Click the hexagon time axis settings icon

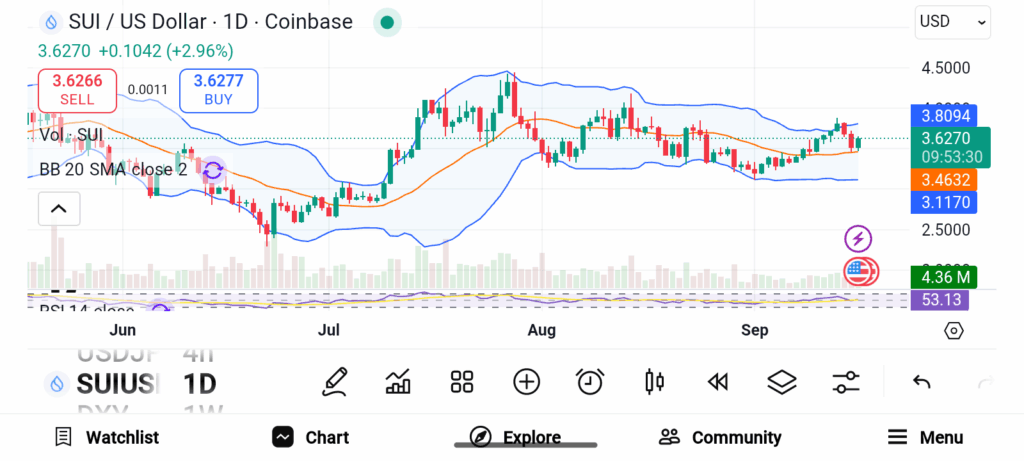[953, 330]
